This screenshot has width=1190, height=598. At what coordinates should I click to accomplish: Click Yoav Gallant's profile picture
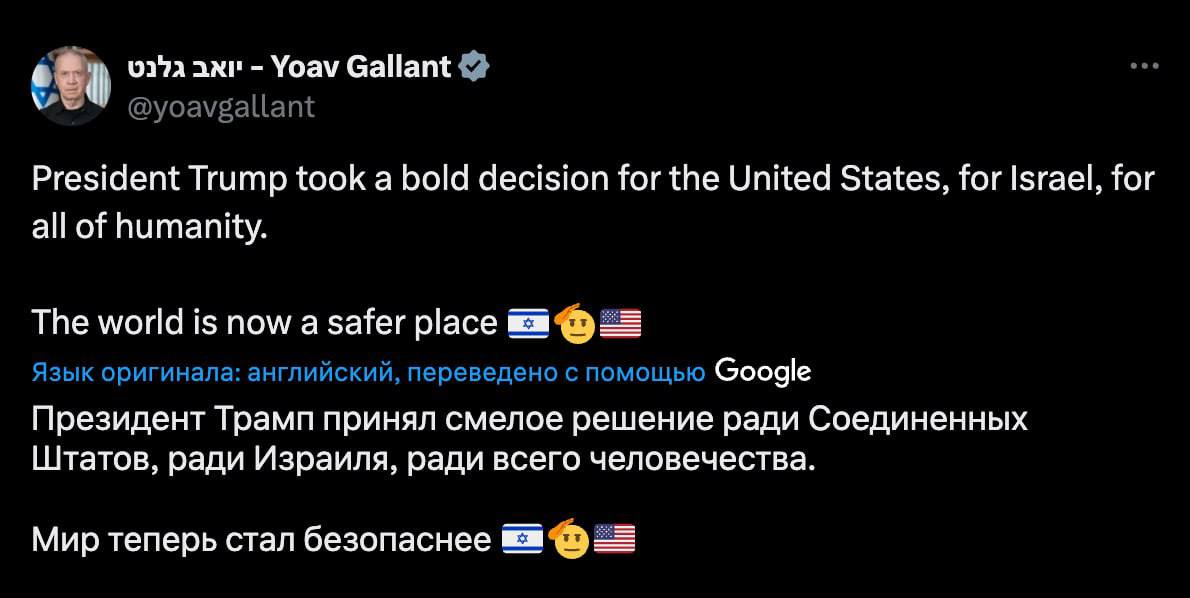coord(71,87)
